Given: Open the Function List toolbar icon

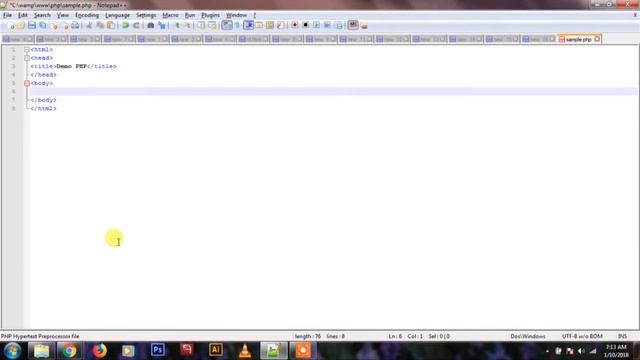Looking at the screenshot, I should (x=280, y=25).
